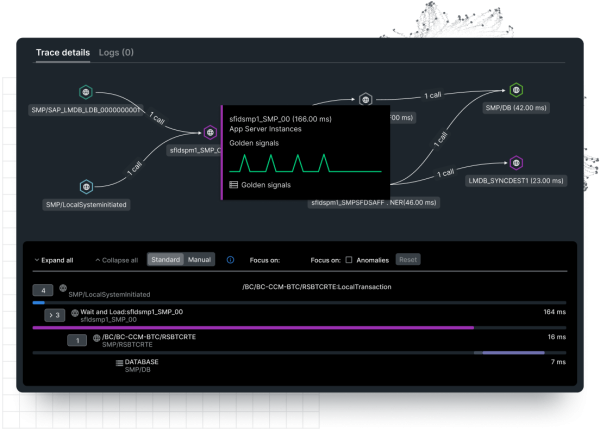Switch to Standard view mode

click(x=165, y=260)
